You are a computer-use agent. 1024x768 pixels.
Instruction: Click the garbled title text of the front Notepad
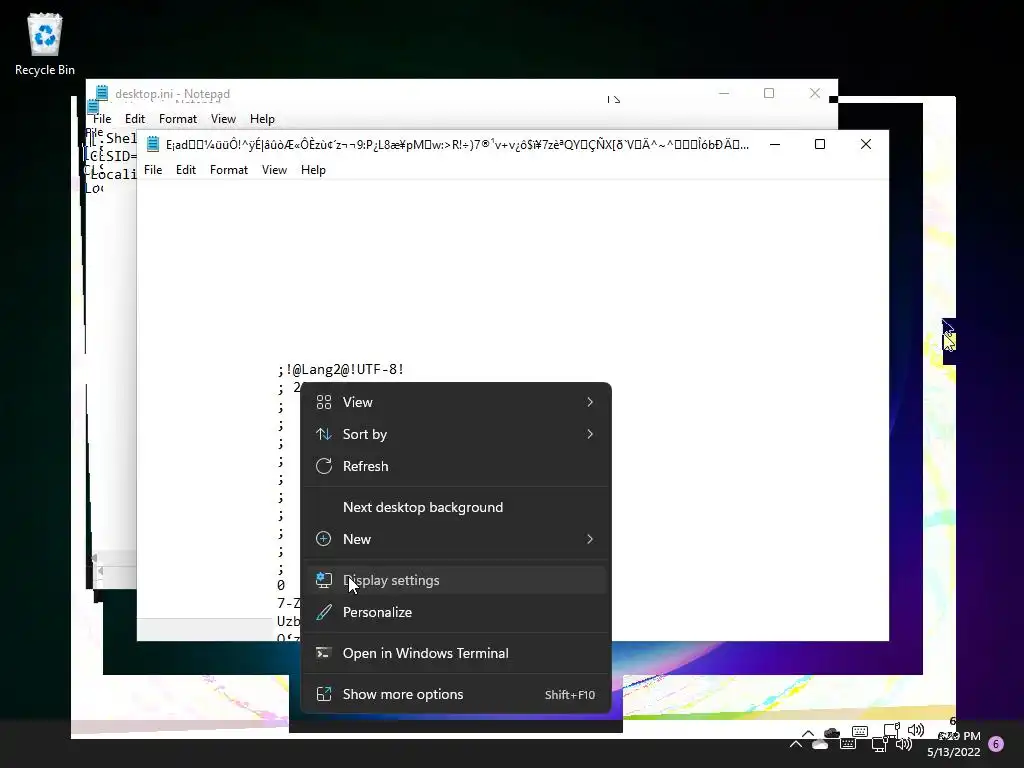click(457, 145)
